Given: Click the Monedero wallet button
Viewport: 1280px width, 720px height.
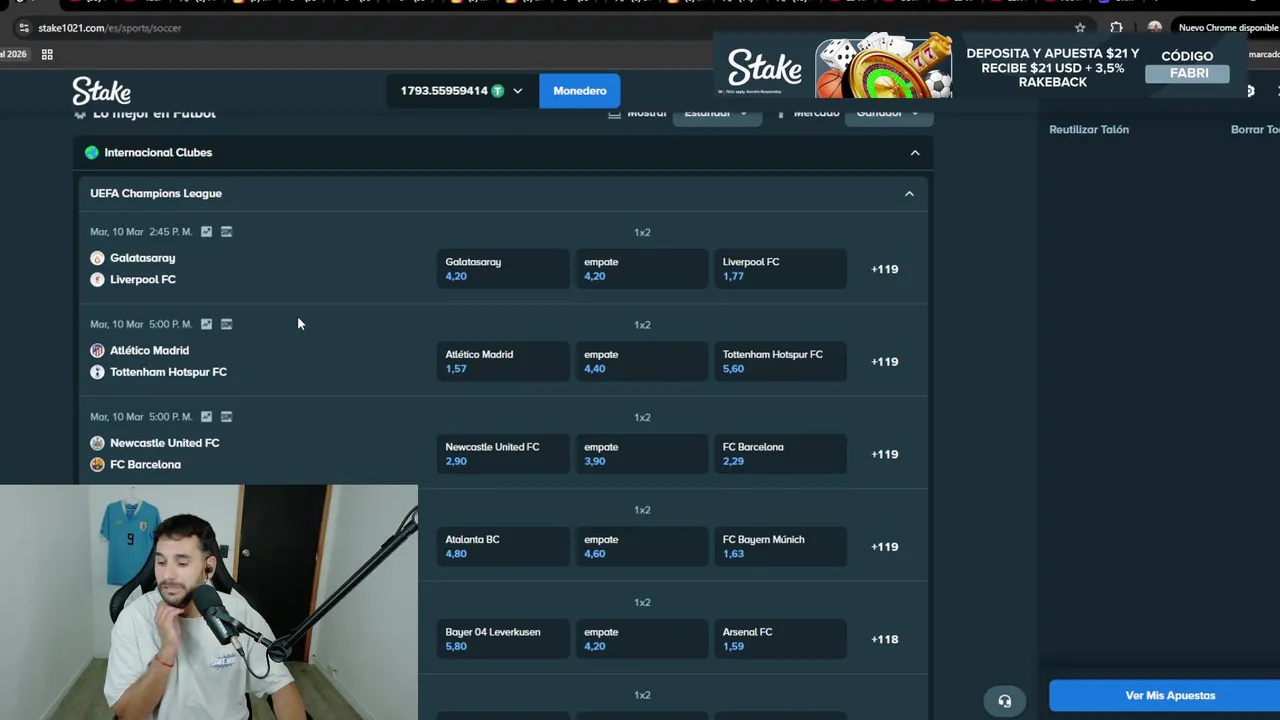Looking at the screenshot, I should tap(580, 91).
